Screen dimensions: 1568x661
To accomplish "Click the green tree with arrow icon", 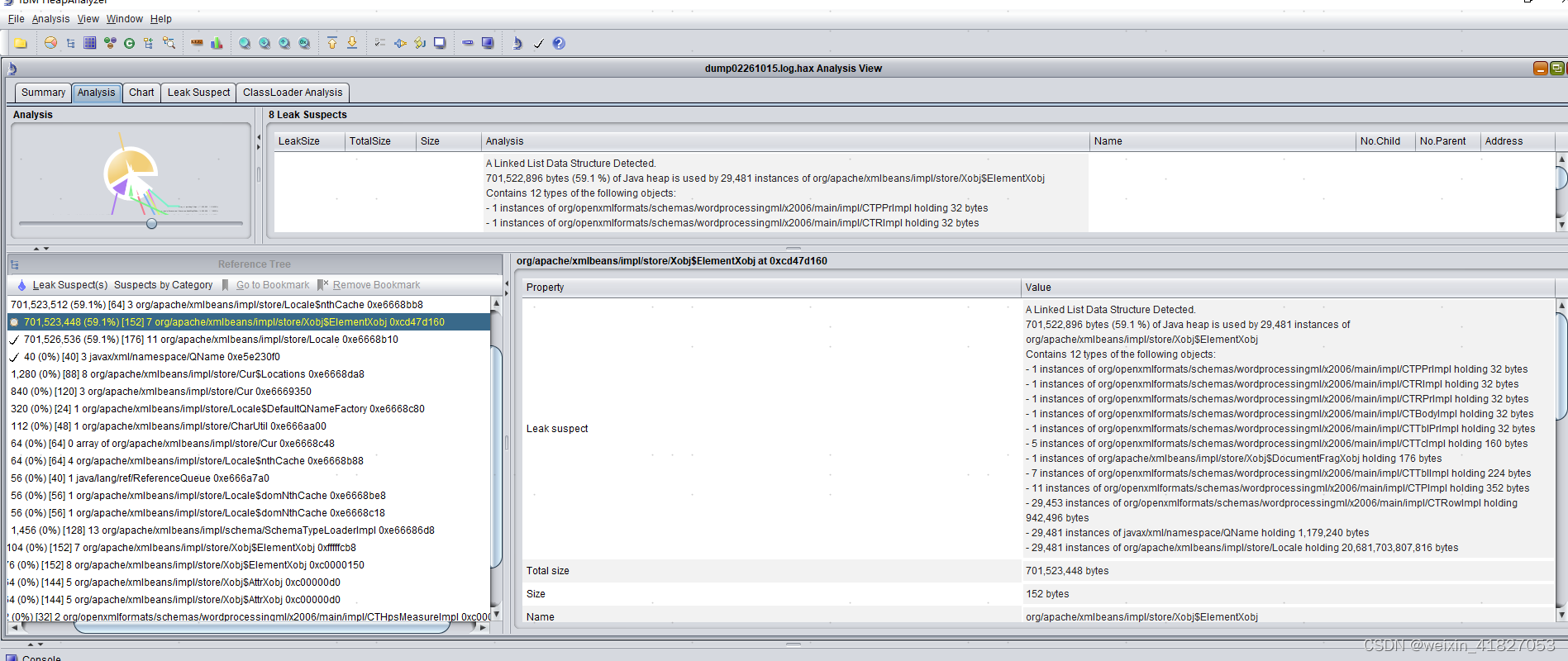I will coord(149,43).
